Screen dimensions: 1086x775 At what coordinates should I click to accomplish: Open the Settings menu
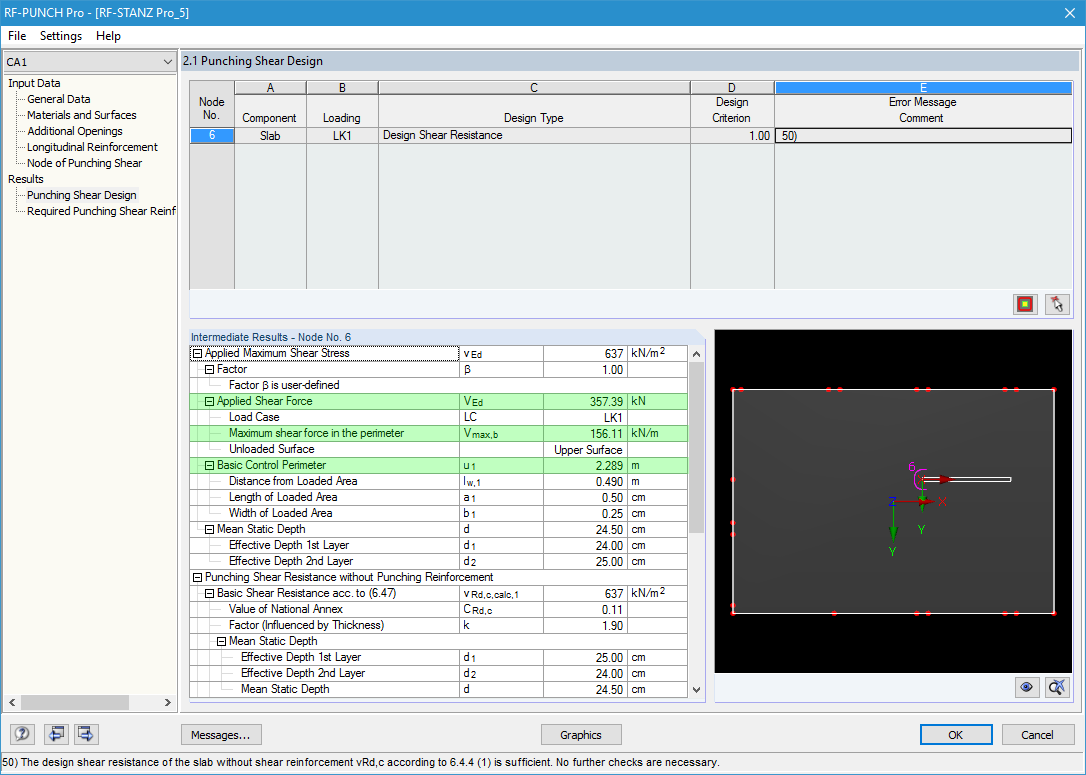(x=61, y=36)
